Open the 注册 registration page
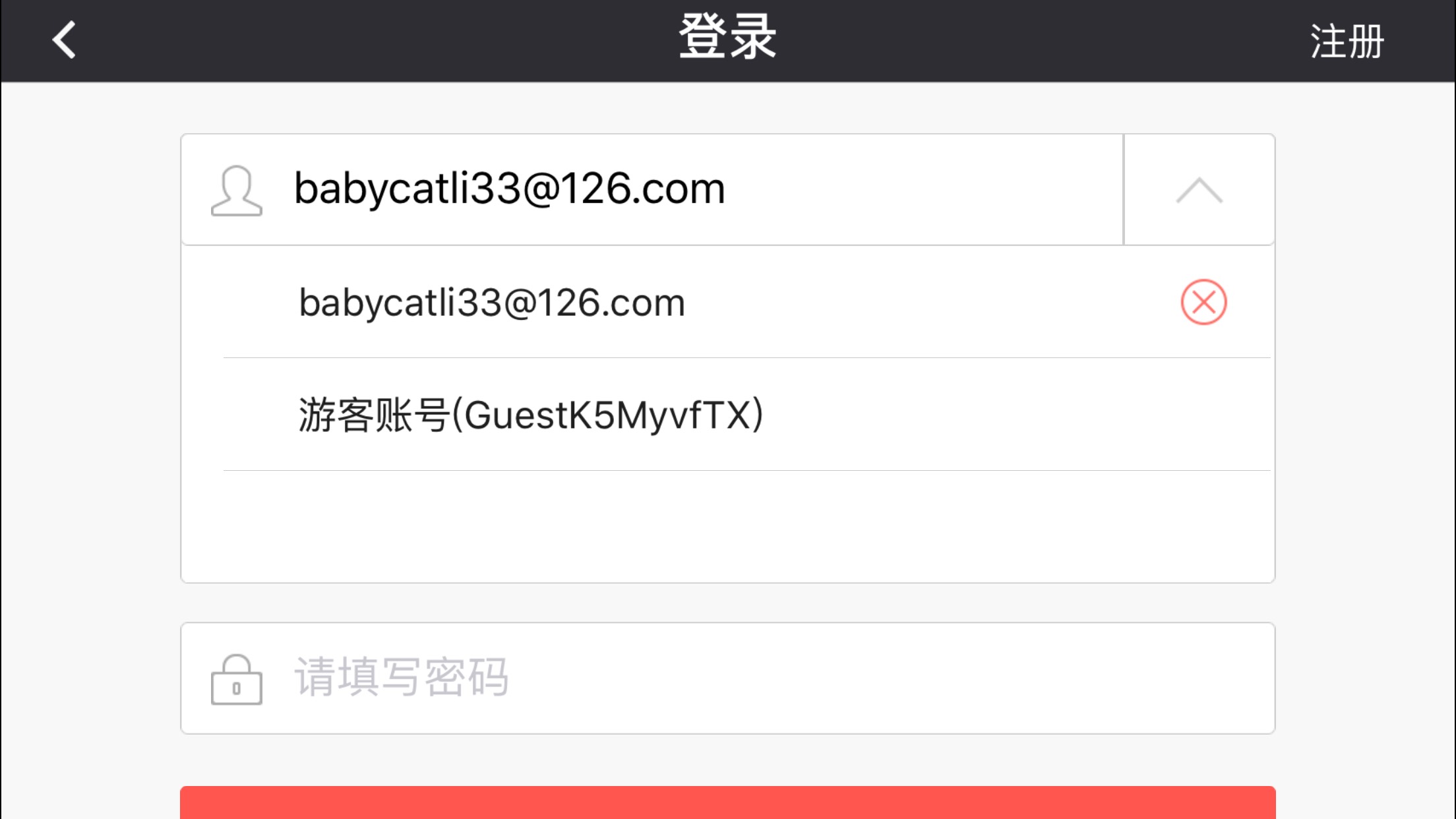 click(1347, 42)
